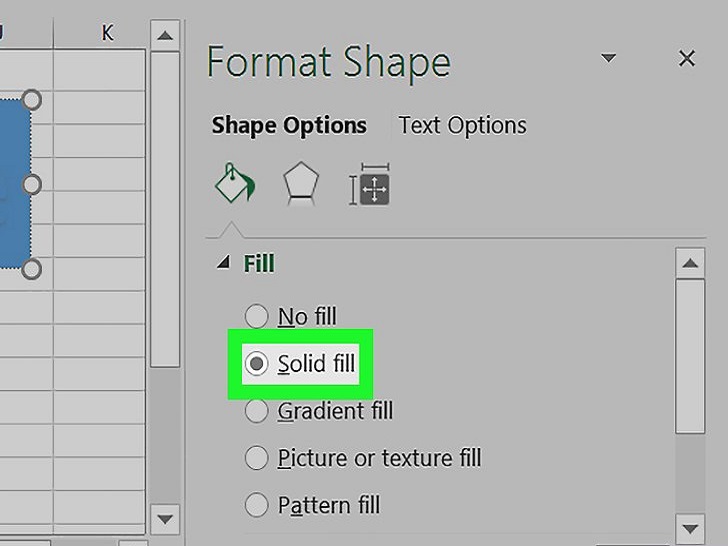728x546 pixels.
Task: Click the worksheet scrollbar up arrow
Action: click(x=165, y=35)
